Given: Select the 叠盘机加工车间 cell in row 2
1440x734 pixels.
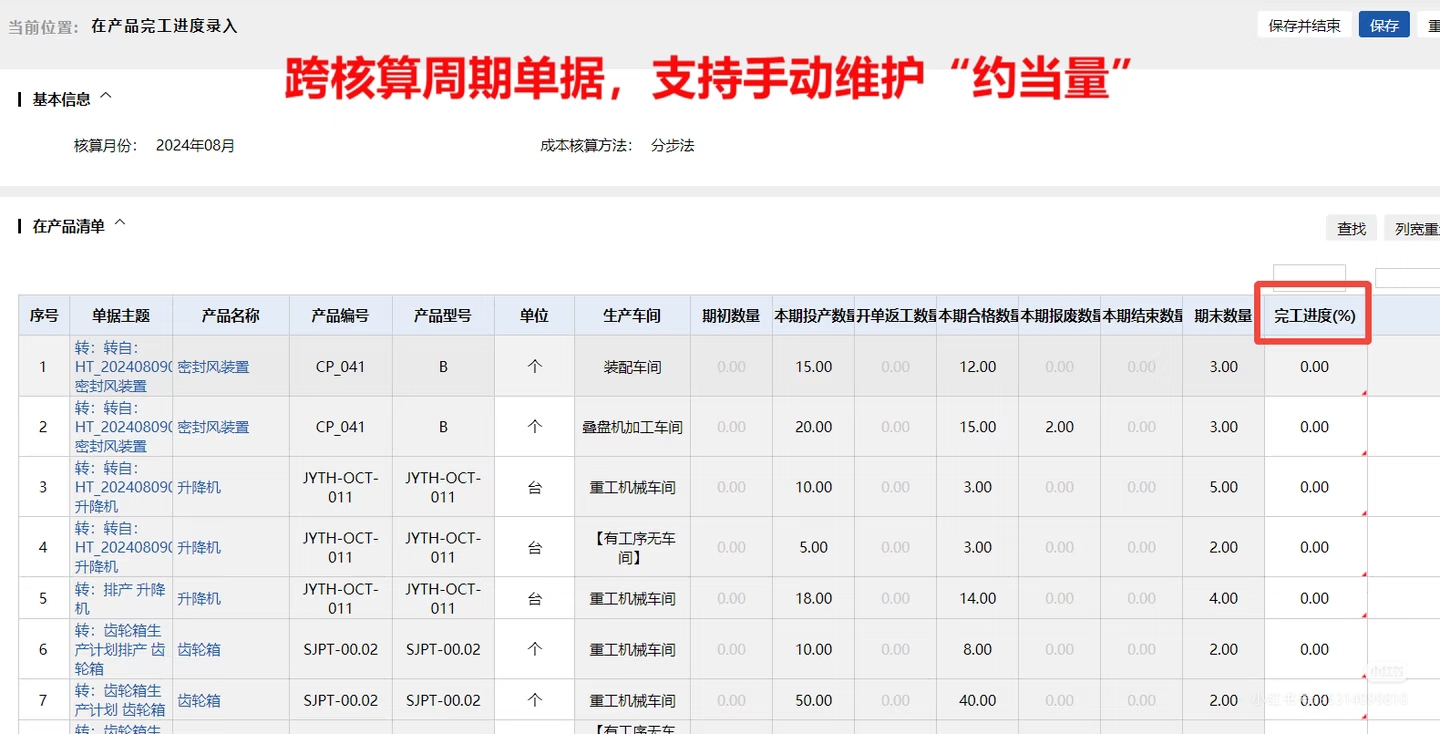Looking at the screenshot, I should tap(632, 427).
